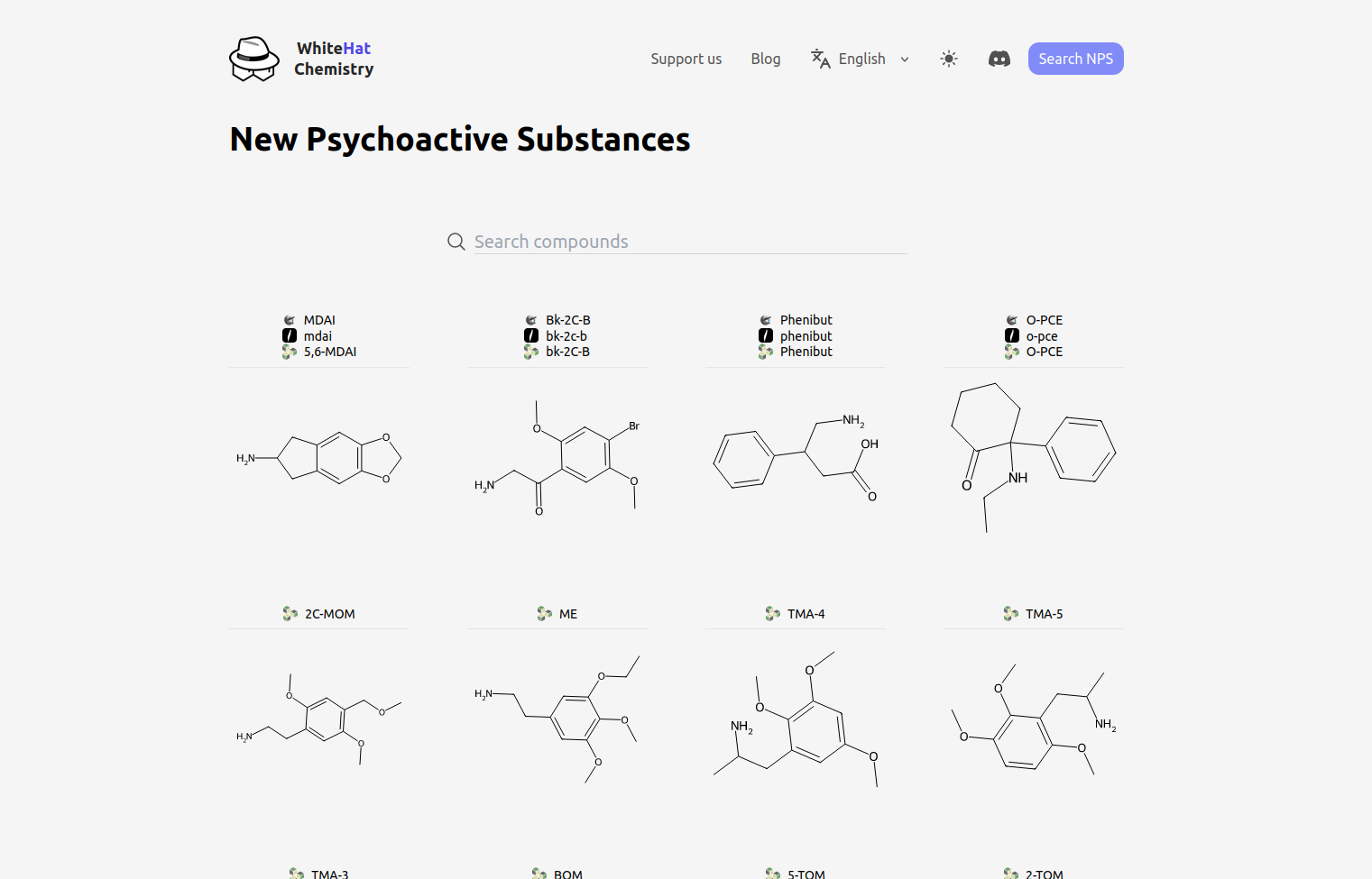
Task: Click inside the Search compounds field
Action: (686, 241)
